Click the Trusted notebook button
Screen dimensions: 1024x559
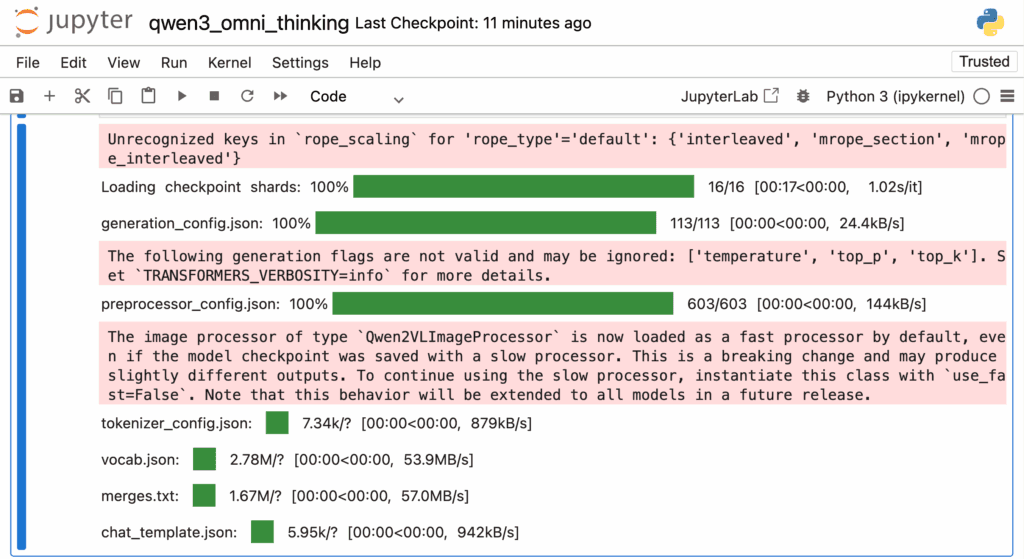click(x=983, y=62)
